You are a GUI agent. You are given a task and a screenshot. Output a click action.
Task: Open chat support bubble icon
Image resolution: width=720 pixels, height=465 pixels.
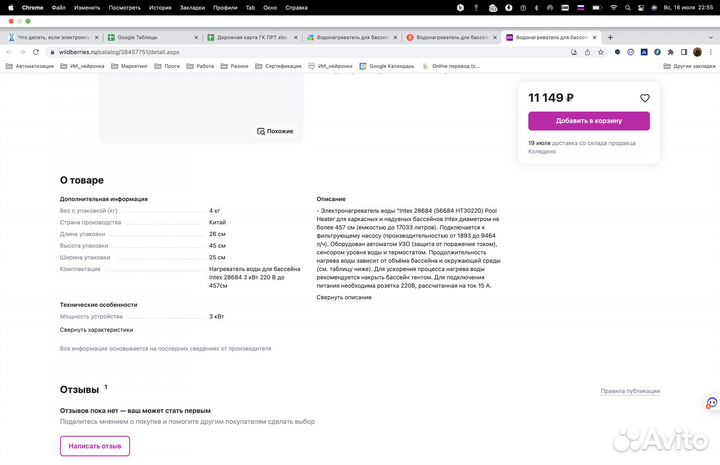(711, 403)
